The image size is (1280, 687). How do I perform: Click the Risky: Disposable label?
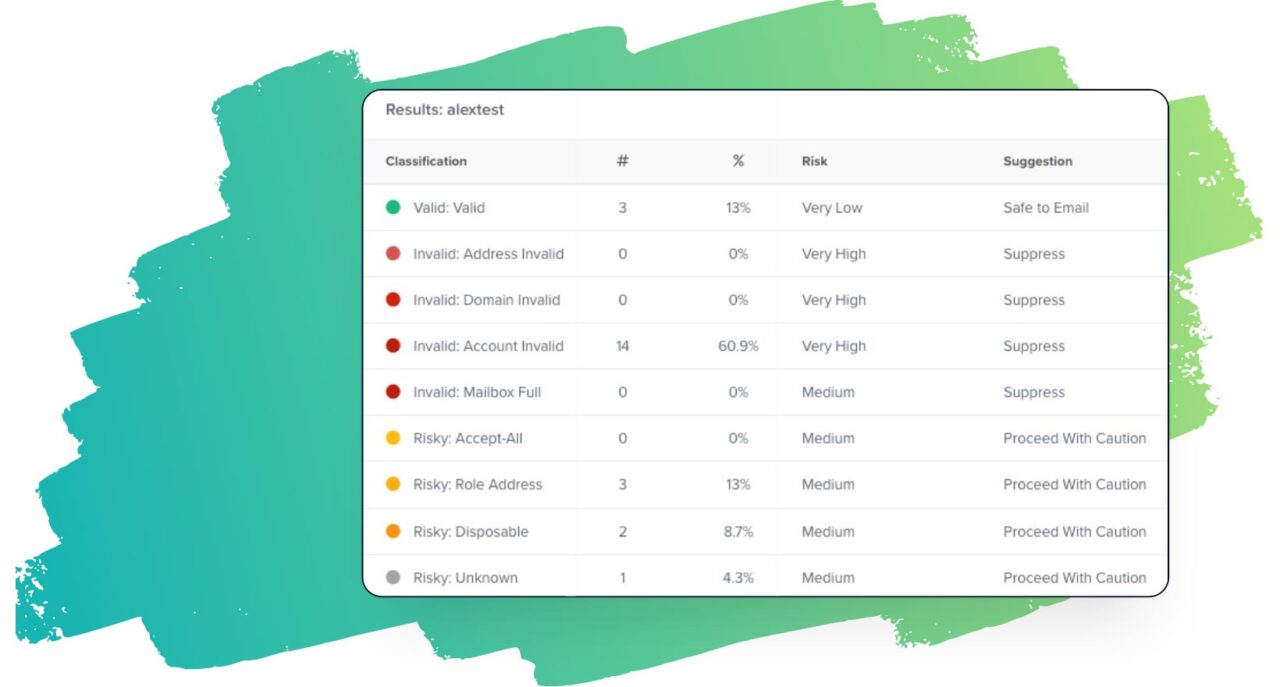[470, 531]
